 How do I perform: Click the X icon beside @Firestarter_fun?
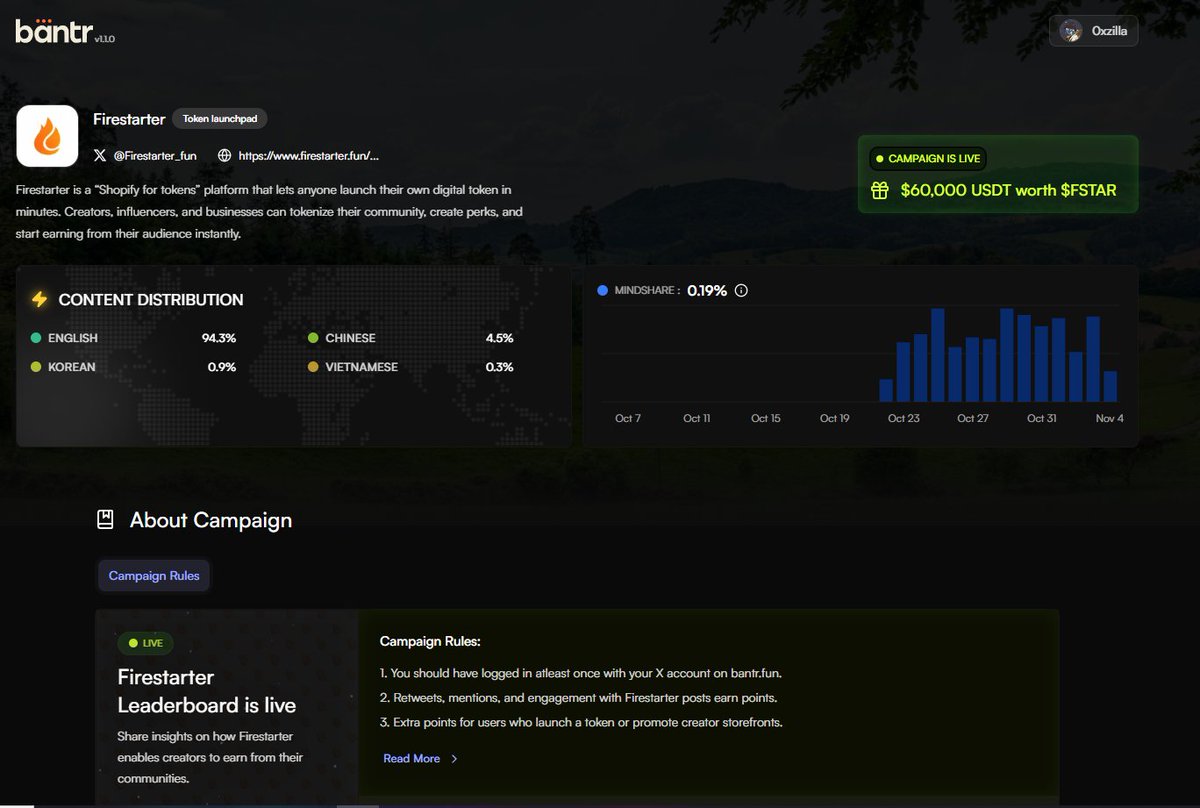click(99, 156)
